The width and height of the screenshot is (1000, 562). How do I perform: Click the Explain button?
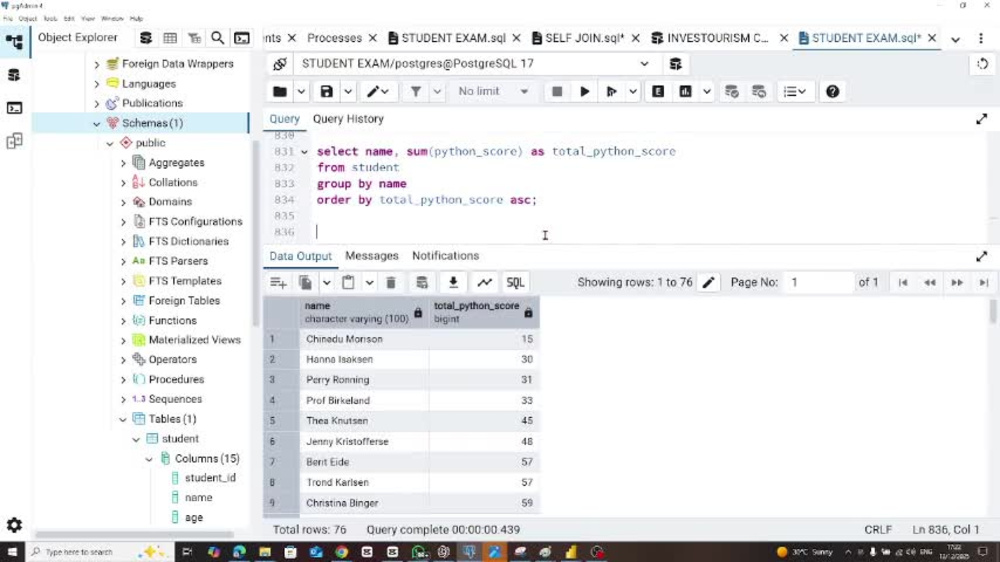click(x=658, y=92)
